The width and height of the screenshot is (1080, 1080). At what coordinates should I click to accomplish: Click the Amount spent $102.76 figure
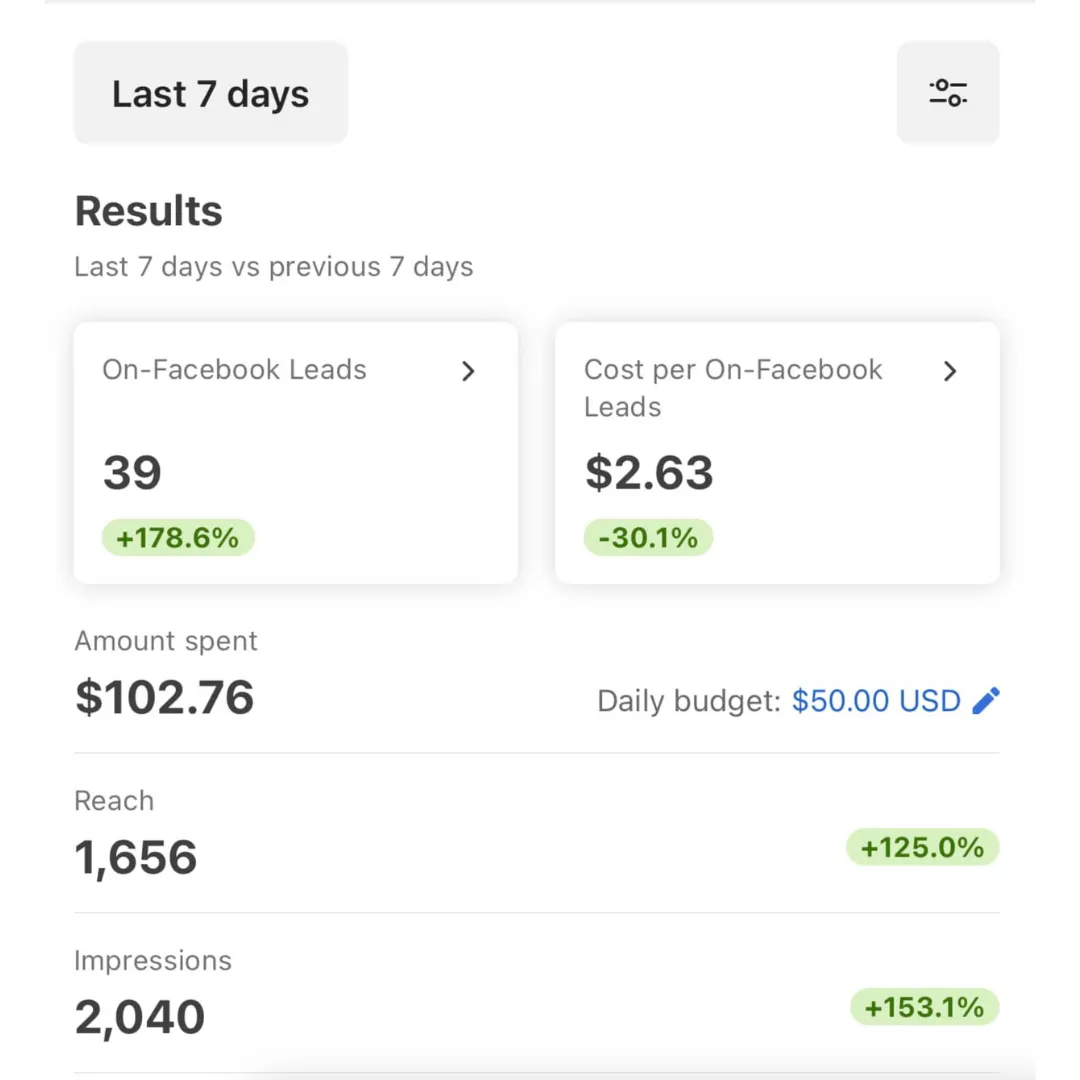[165, 697]
